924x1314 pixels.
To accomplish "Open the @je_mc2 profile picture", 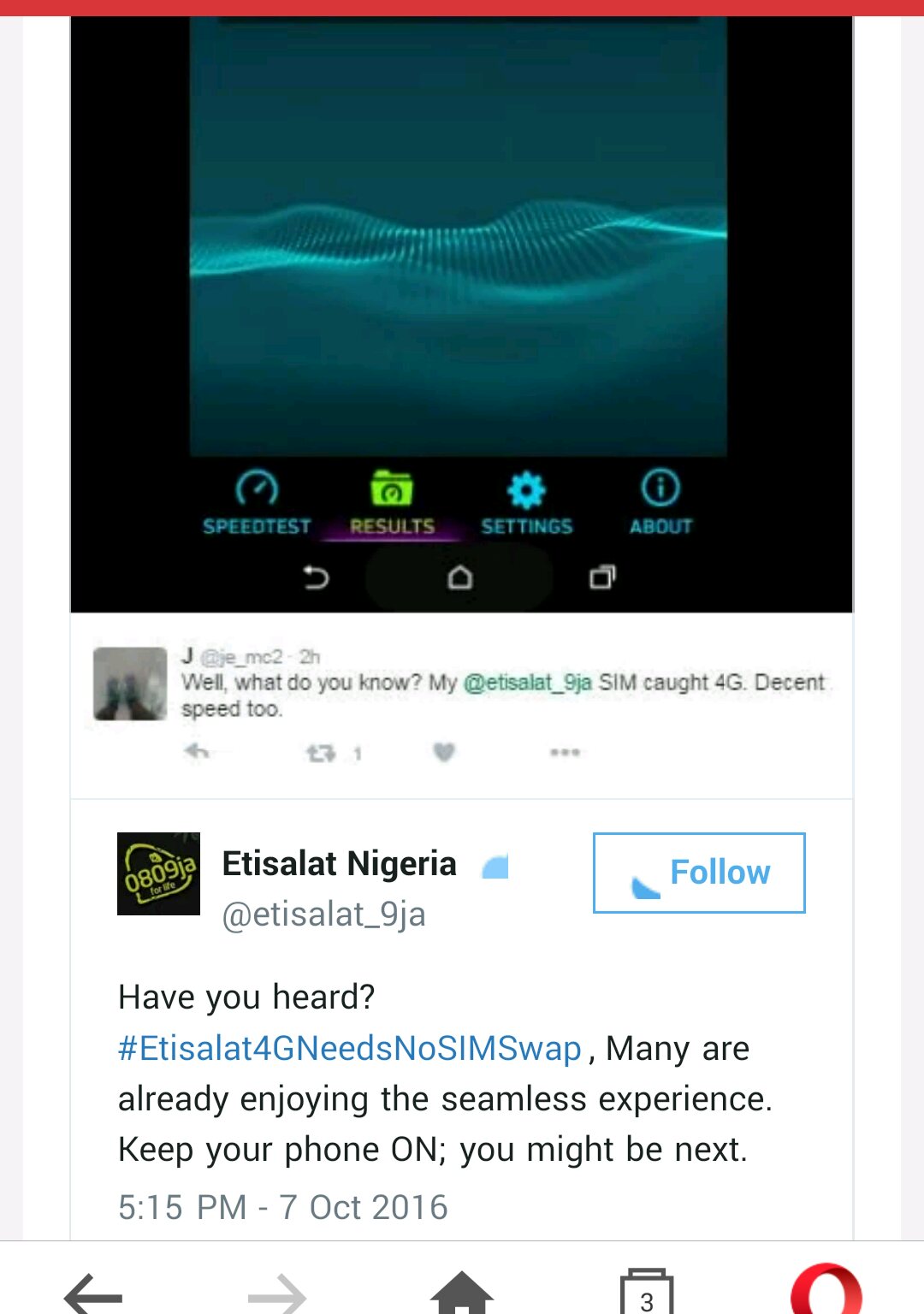I will pyautogui.click(x=130, y=684).
